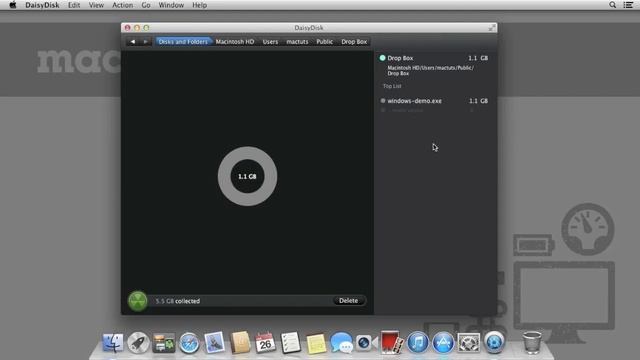Select the Drop Box breadcrumb

[x=354, y=42]
